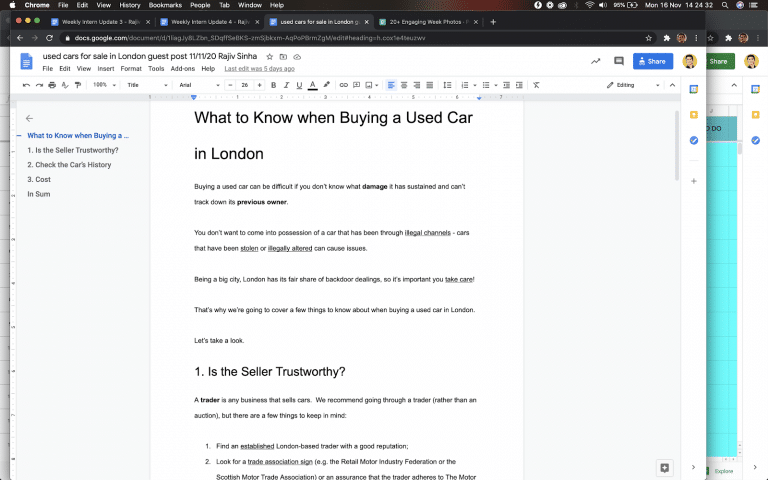Click the blue Share button
The height and width of the screenshot is (480, 768).
pos(653,61)
